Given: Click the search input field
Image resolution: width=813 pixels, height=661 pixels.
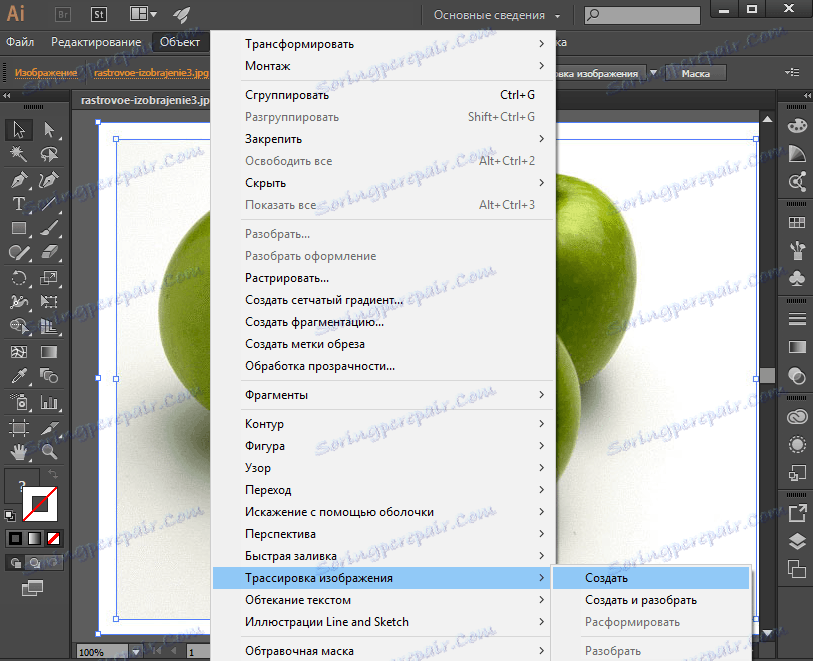Looking at the screenshot, I should pyautogui.click(x=642, y=15).
